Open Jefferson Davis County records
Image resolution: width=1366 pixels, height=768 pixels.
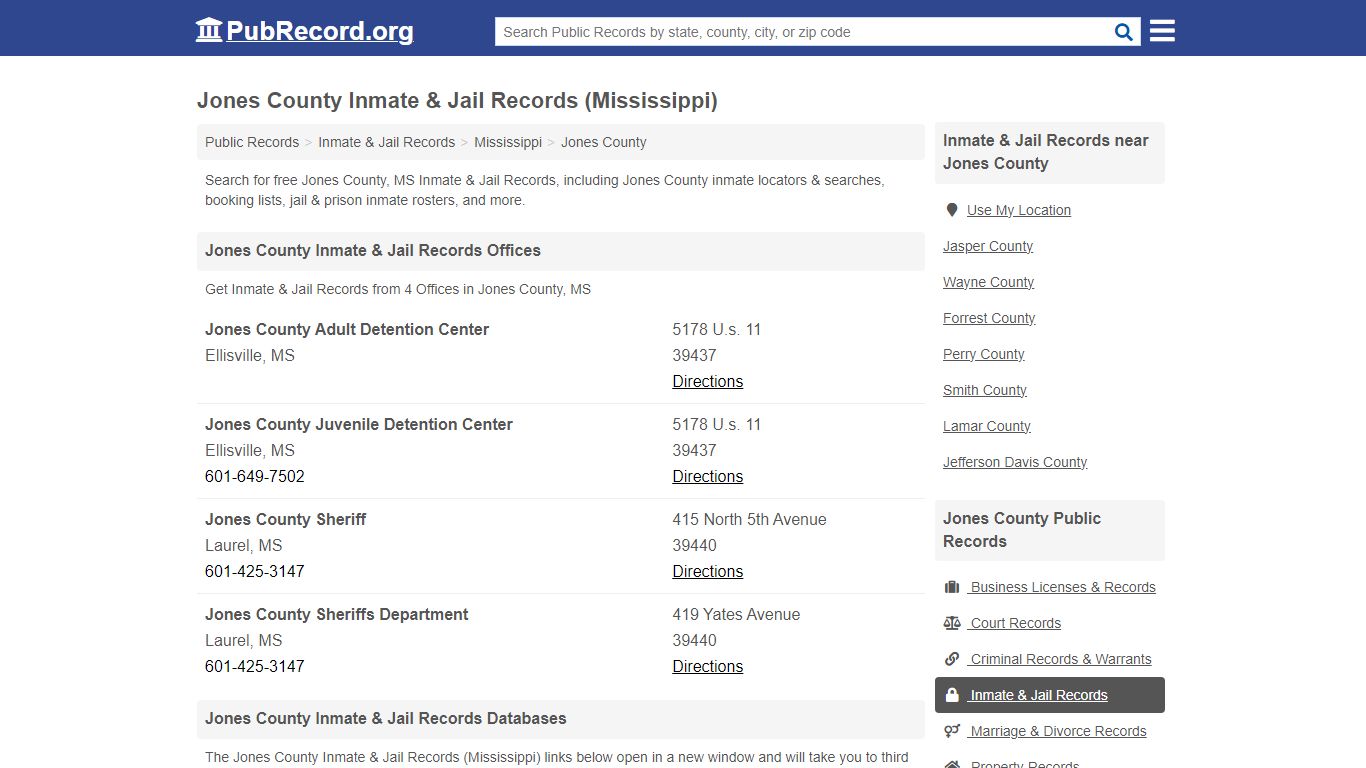[1015, 462]
